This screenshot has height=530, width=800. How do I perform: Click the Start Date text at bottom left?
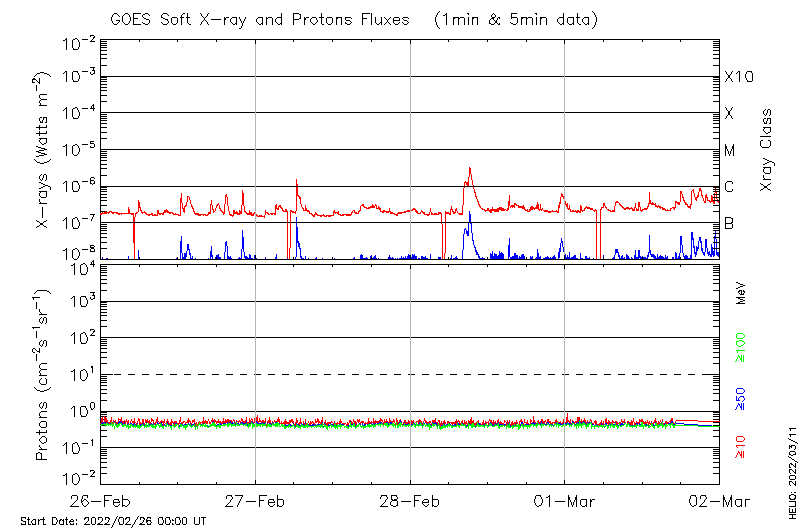click(x=113, y=521)
